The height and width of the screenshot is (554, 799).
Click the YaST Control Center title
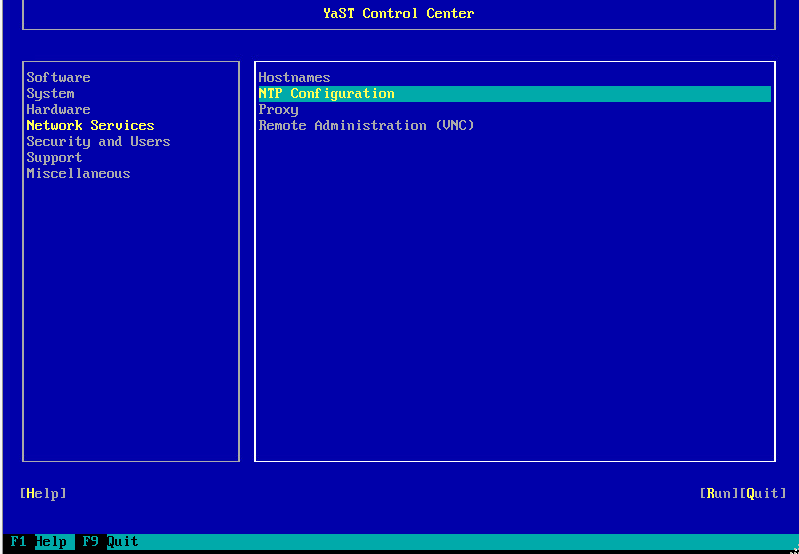(398, 13)
